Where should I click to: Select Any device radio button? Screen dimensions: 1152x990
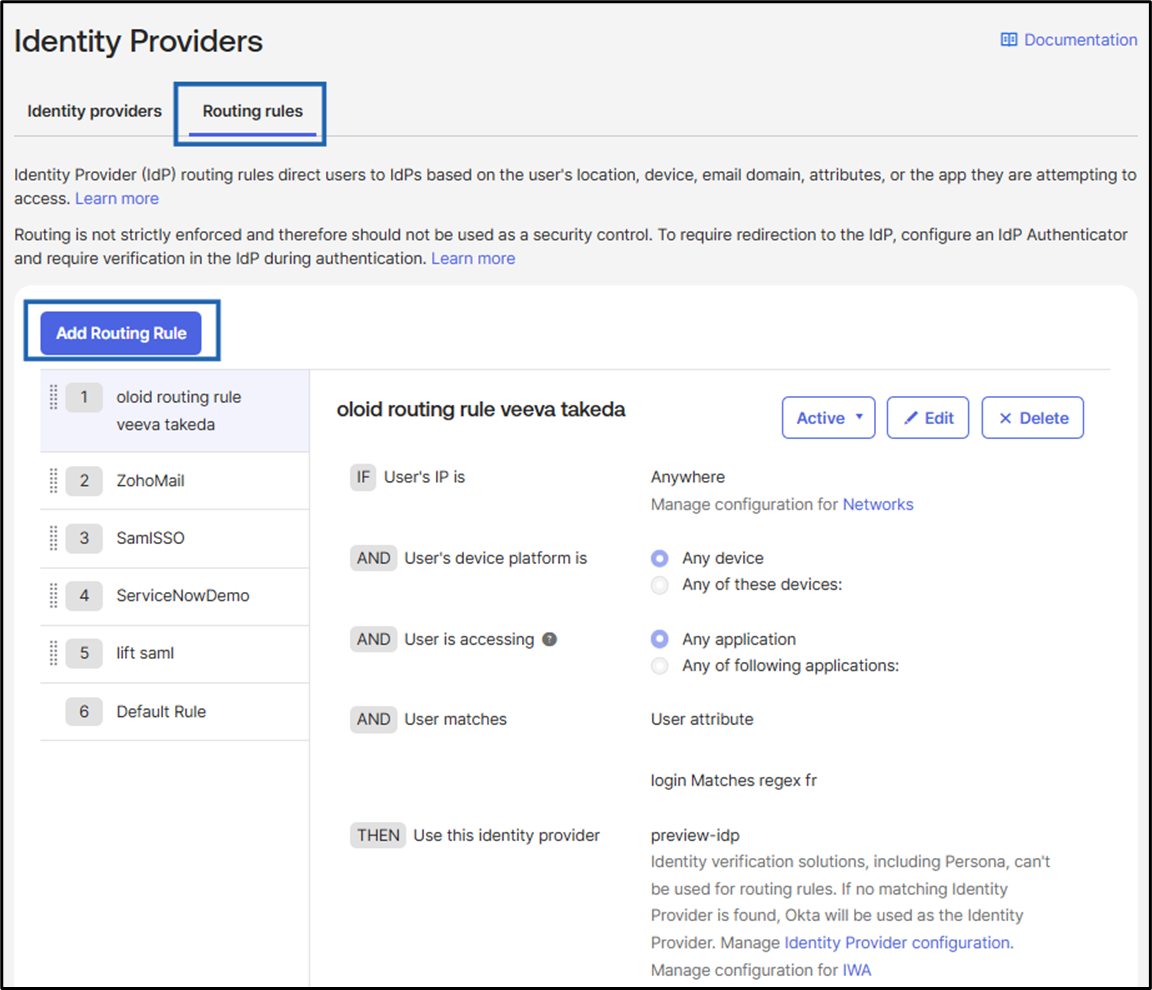[660, 558]
